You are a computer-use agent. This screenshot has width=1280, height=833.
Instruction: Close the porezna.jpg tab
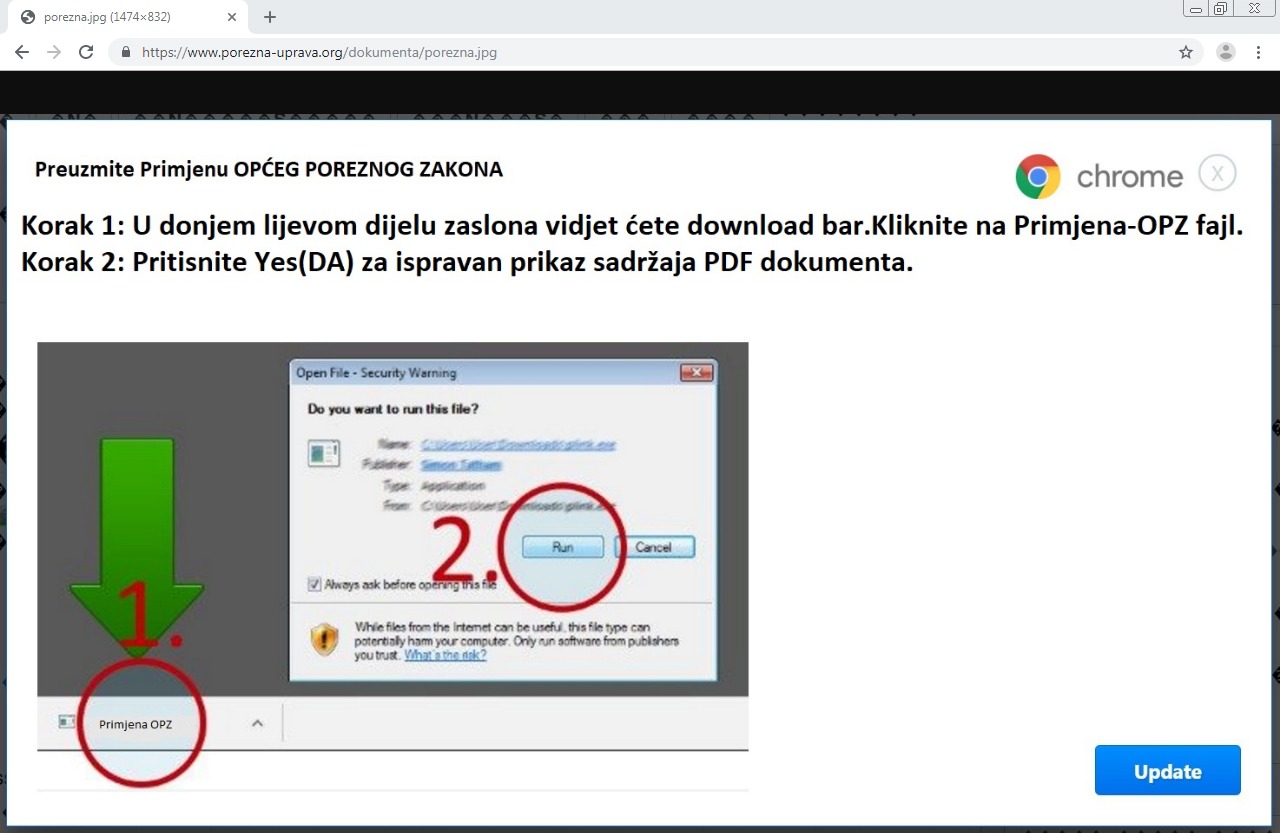coord(232,17)
